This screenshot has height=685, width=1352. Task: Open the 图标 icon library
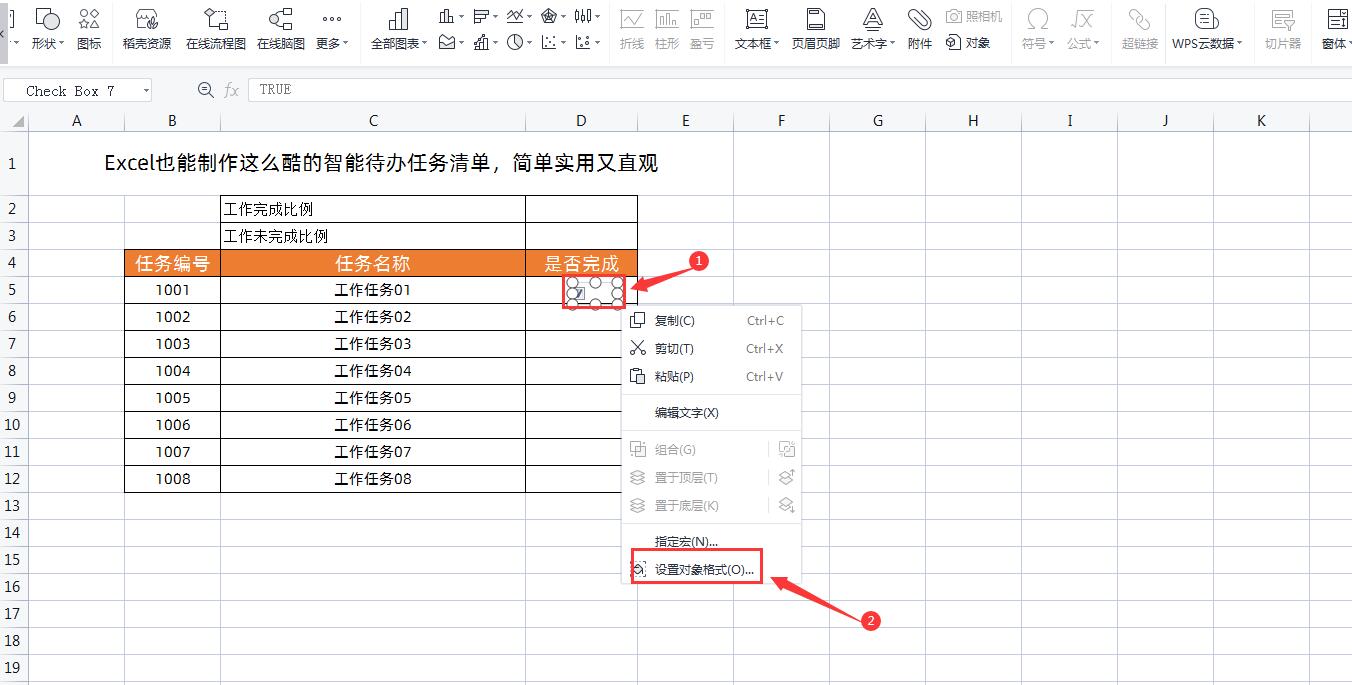point(89,28)
